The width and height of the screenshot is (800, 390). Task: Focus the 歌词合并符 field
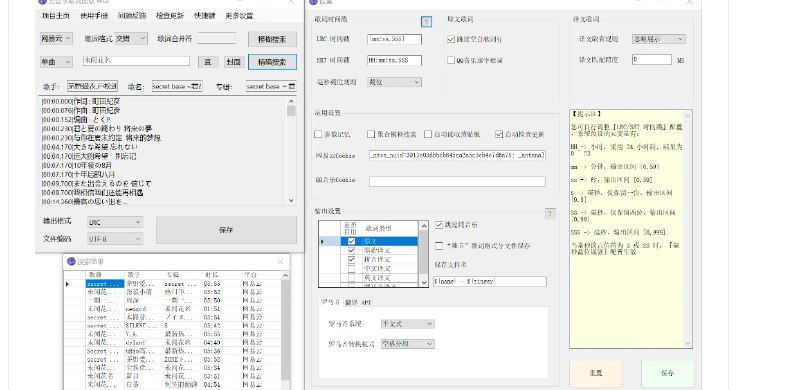(217, 38)
